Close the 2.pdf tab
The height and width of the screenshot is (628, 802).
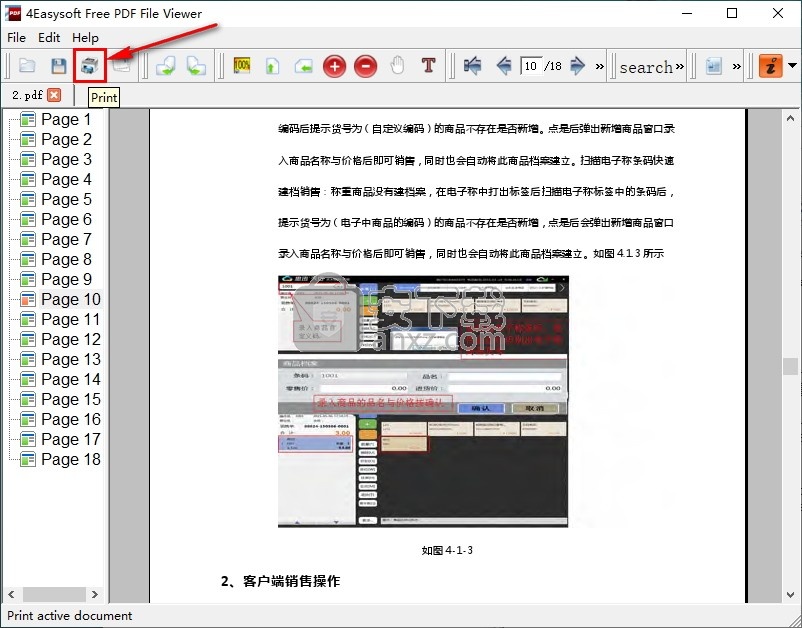coord(54,95)
